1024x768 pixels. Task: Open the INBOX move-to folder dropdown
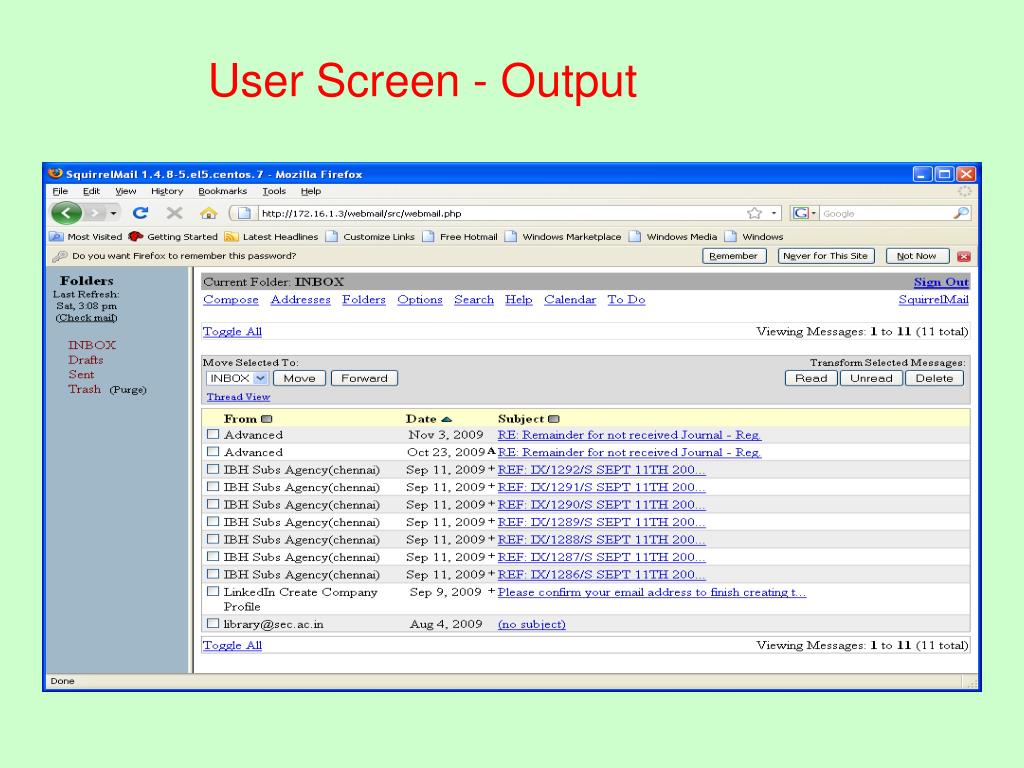pos(237,378)
